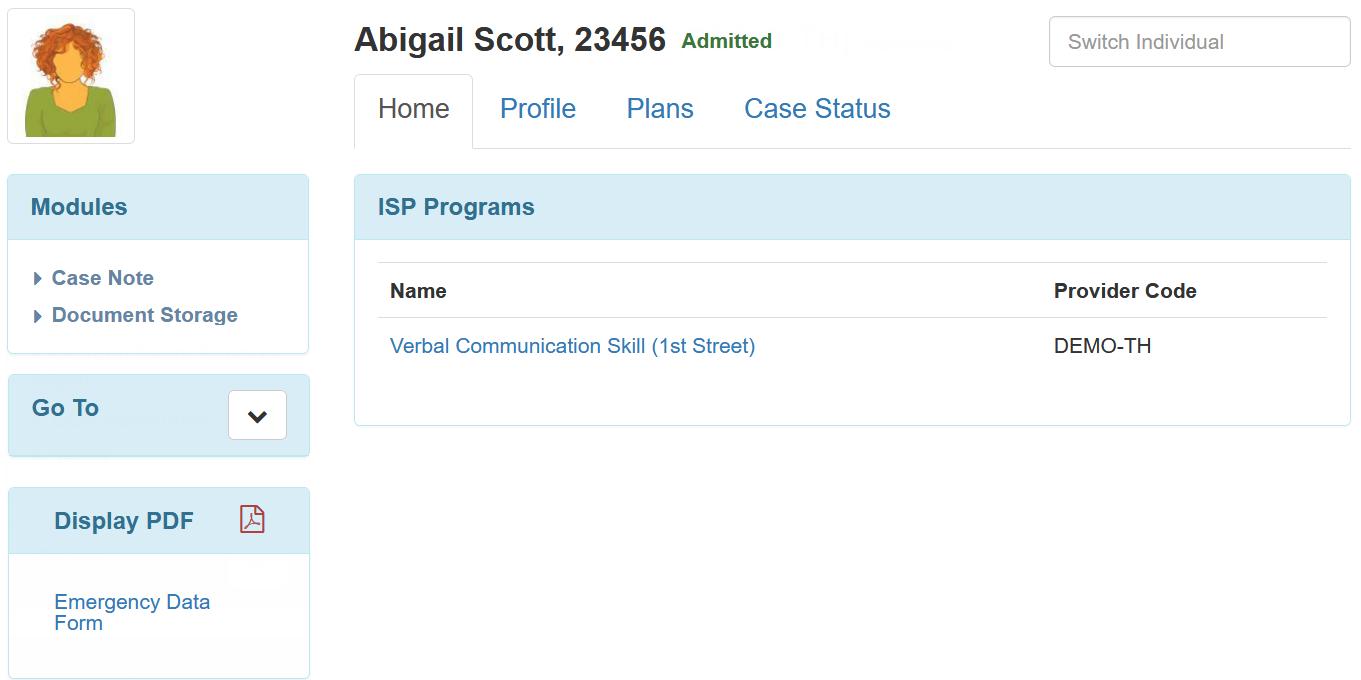Expand the Document Storage module arrow
Viewport: 1361px width, 680px height.
[38, 316]
